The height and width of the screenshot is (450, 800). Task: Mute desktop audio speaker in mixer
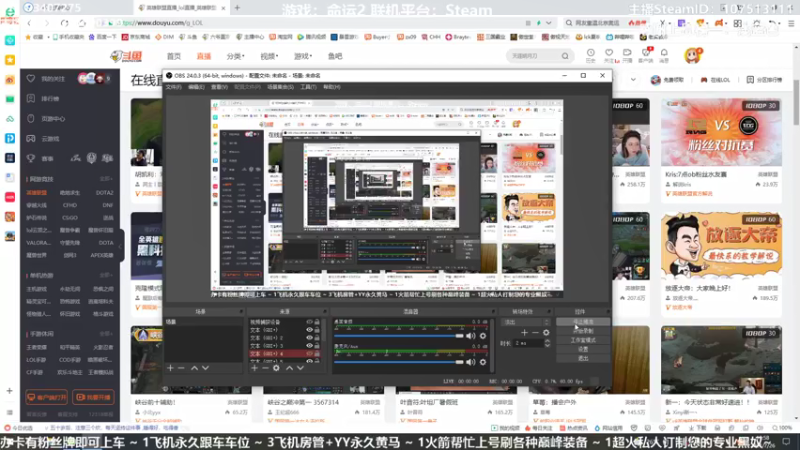(x=470, y=336)
